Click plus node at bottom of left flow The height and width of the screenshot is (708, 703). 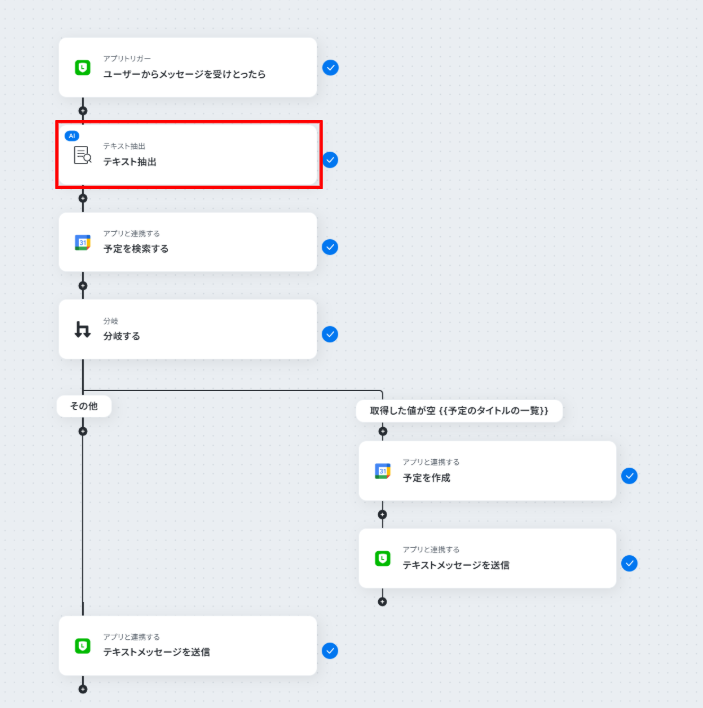pyautogui.click(x=83, y=688)
